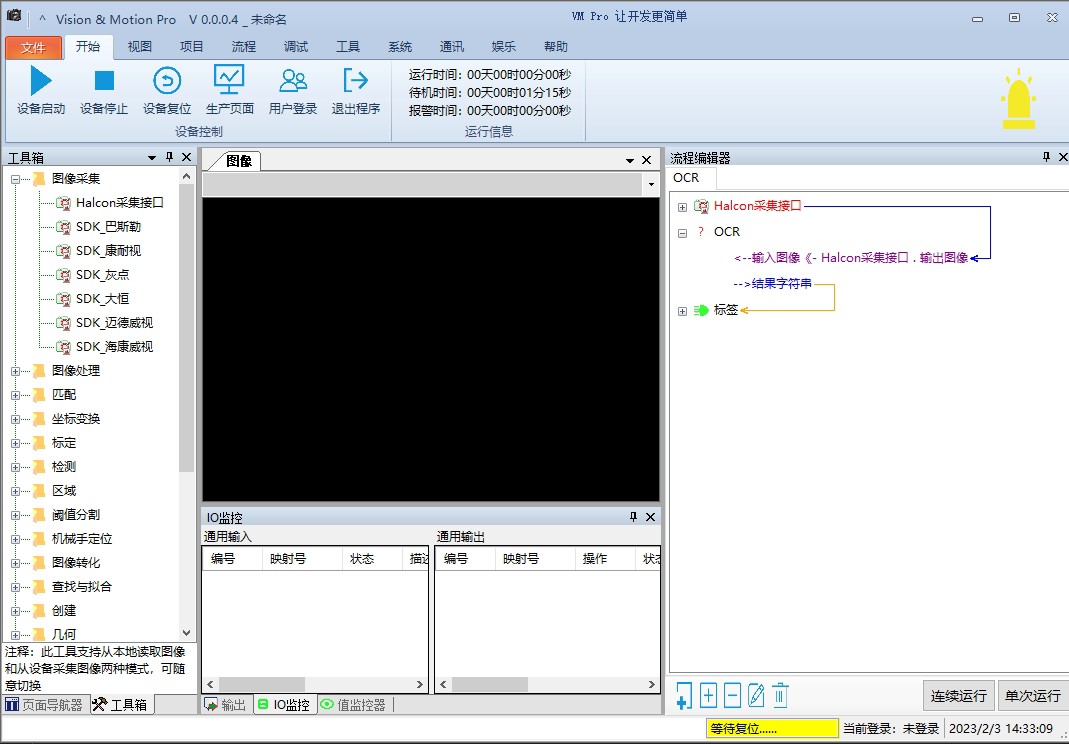This screenshot has height=744, width=1069.
Task: Collapse the OCR flow node
Action: [682, 233]
